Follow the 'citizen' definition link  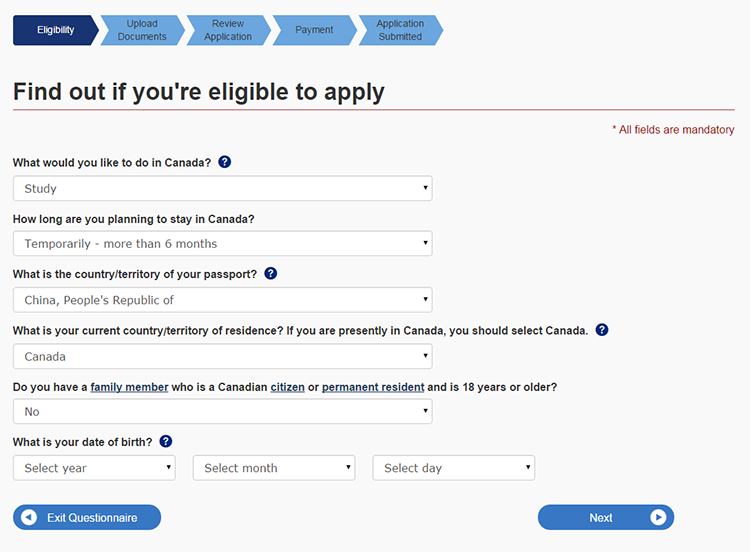pyautogui.click(x=288, y=386)
